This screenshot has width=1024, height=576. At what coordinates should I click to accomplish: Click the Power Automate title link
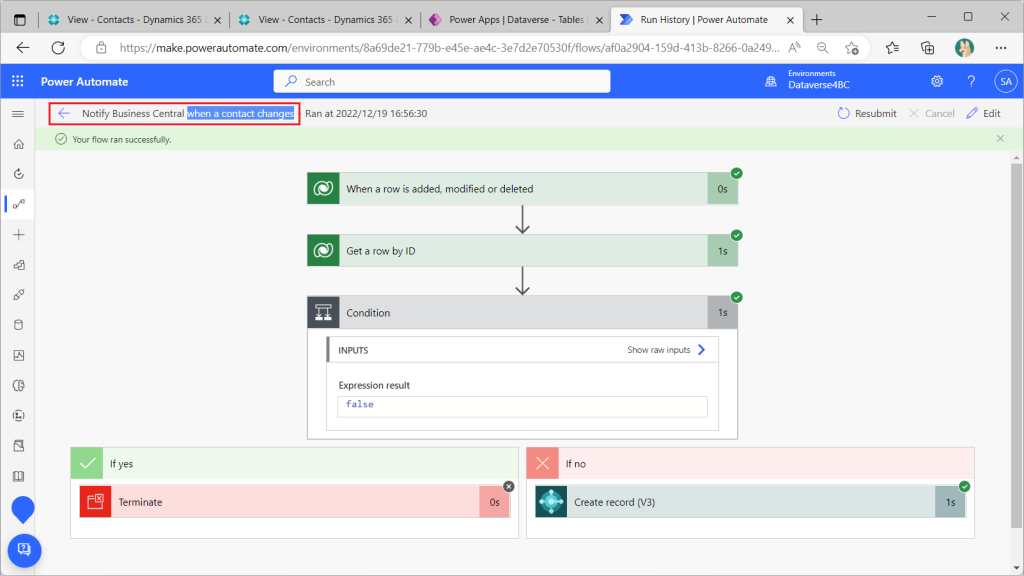coord(84,82)
